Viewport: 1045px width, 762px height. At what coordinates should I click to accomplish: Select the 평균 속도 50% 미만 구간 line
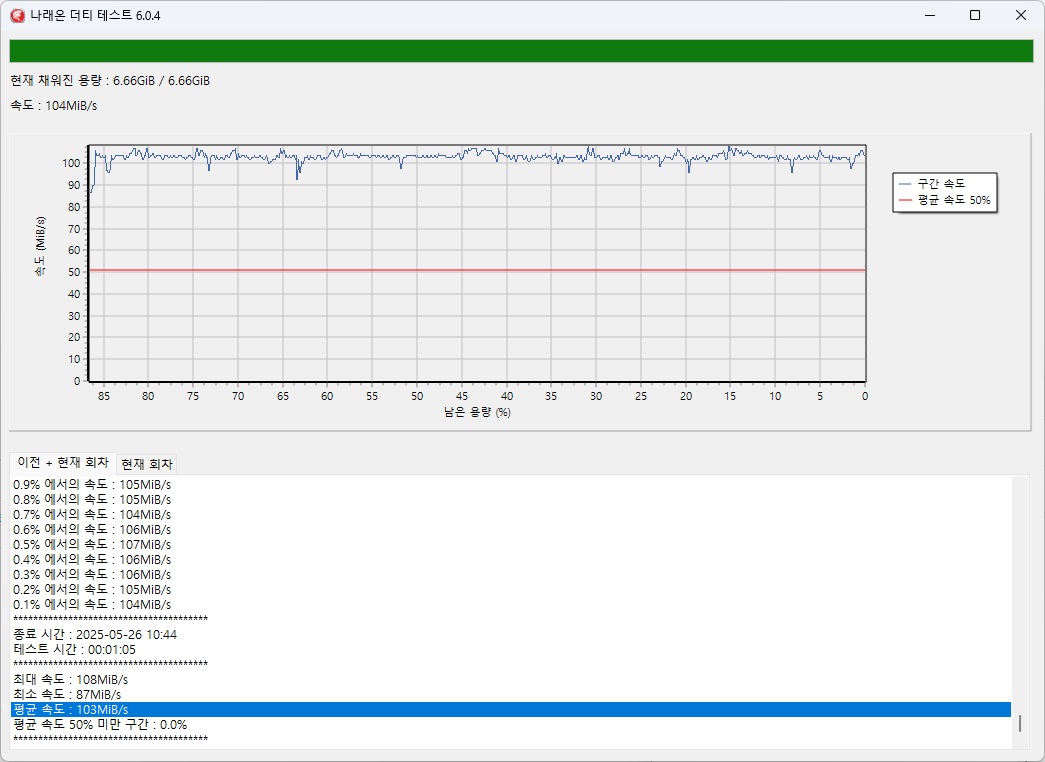click(100, 725)
